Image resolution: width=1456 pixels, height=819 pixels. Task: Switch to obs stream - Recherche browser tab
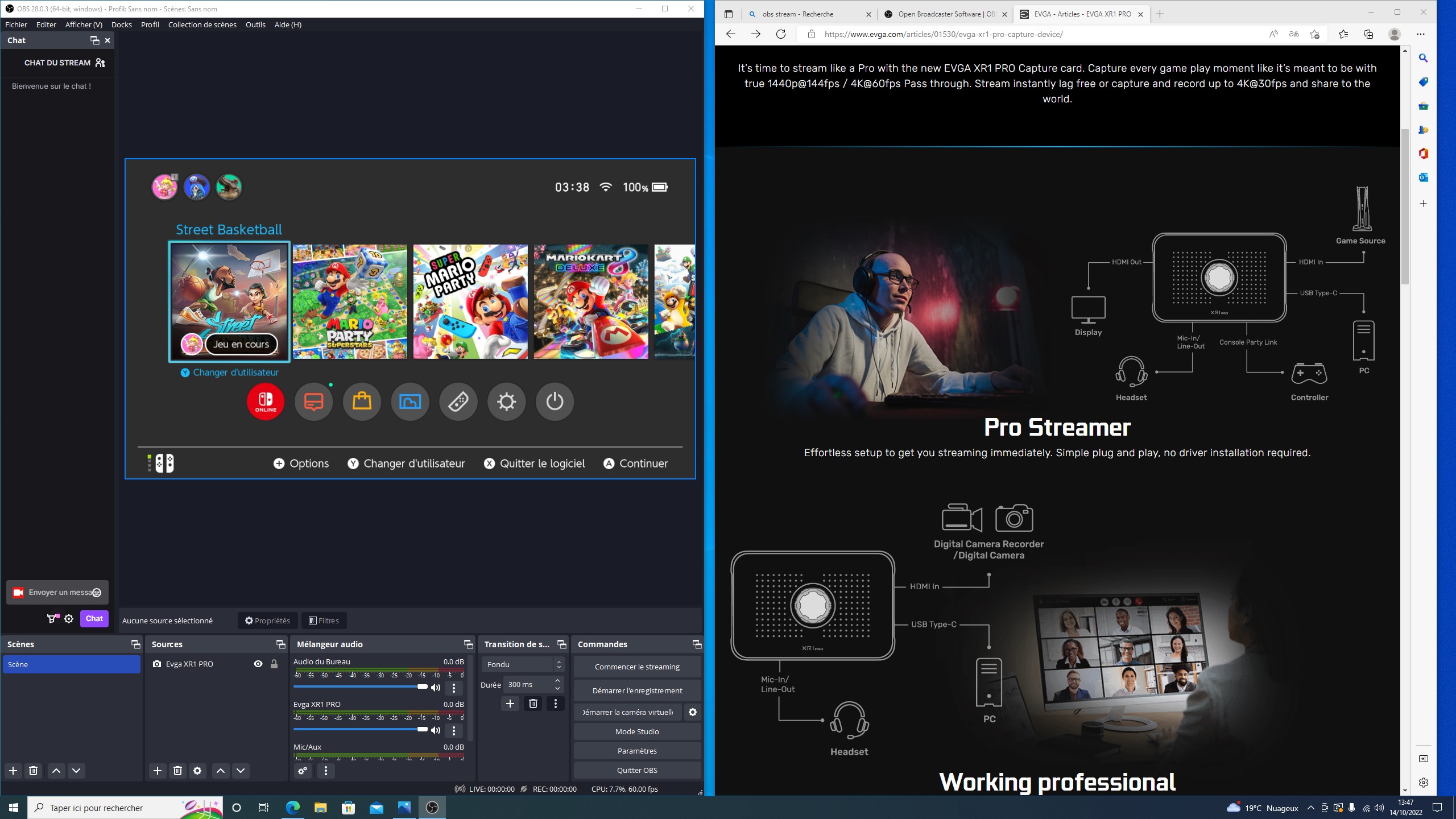[810, 14]
